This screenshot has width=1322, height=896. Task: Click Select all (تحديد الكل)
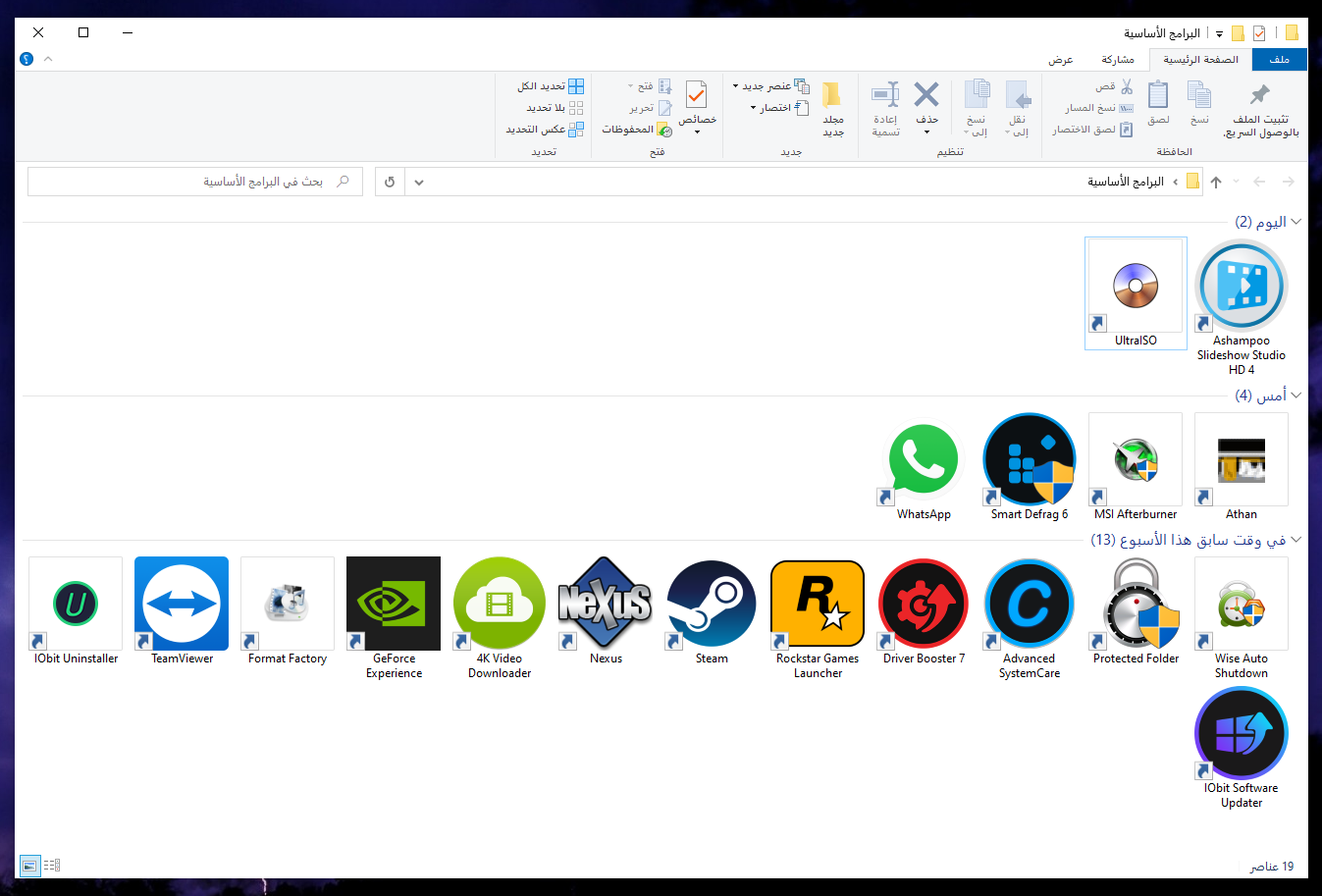pos(551,86)
